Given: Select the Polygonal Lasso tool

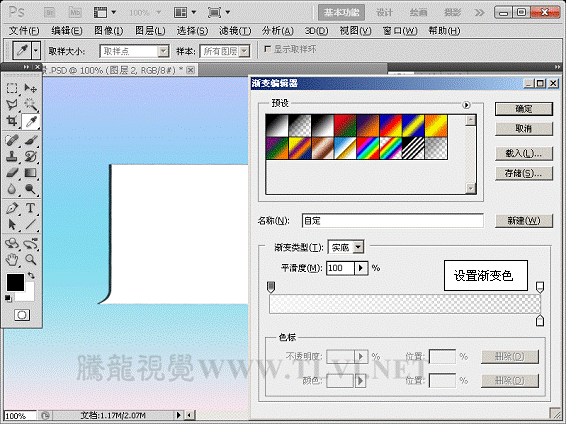Looking at the screenshot, I should click(x=12, y=105).
